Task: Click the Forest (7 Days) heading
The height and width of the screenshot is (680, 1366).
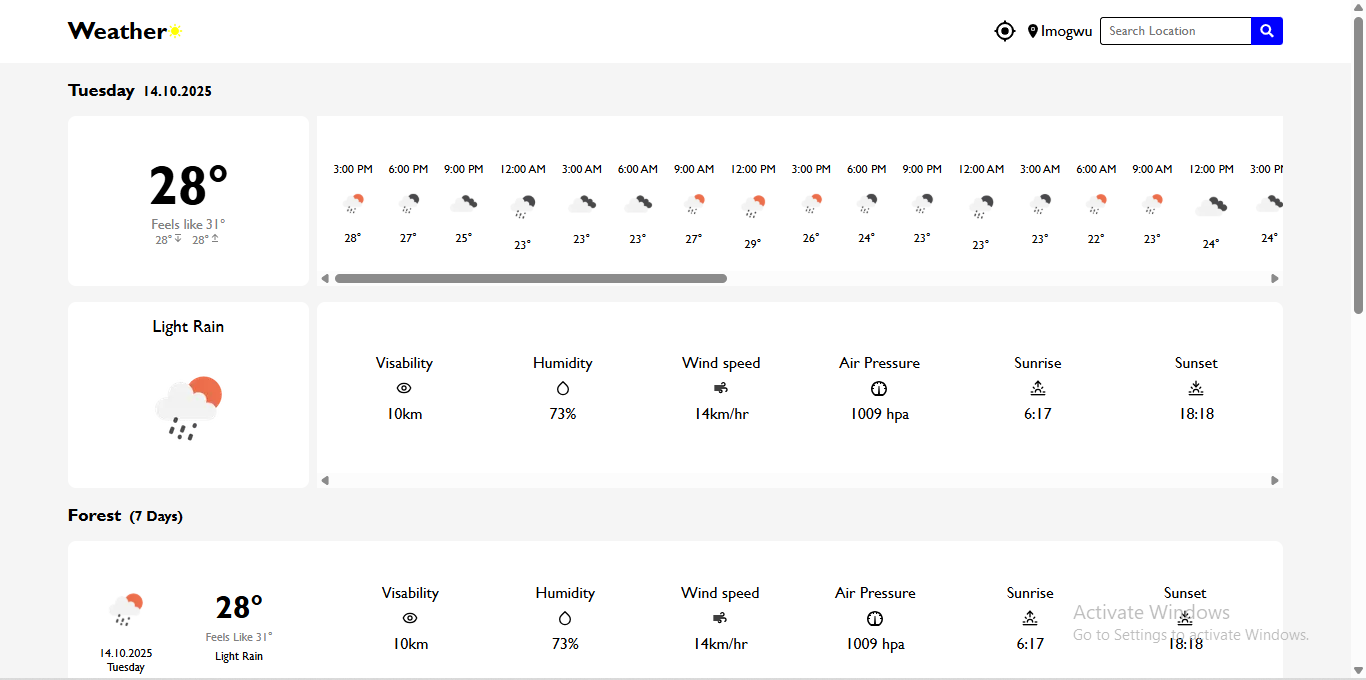Action: coord(125,516)
